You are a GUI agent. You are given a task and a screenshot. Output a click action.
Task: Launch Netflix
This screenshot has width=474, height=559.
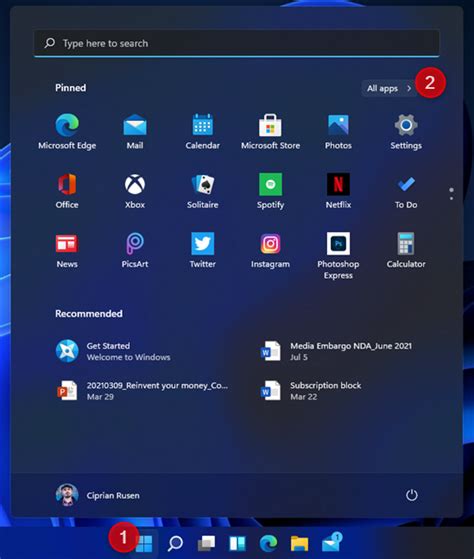click(338, 190)
